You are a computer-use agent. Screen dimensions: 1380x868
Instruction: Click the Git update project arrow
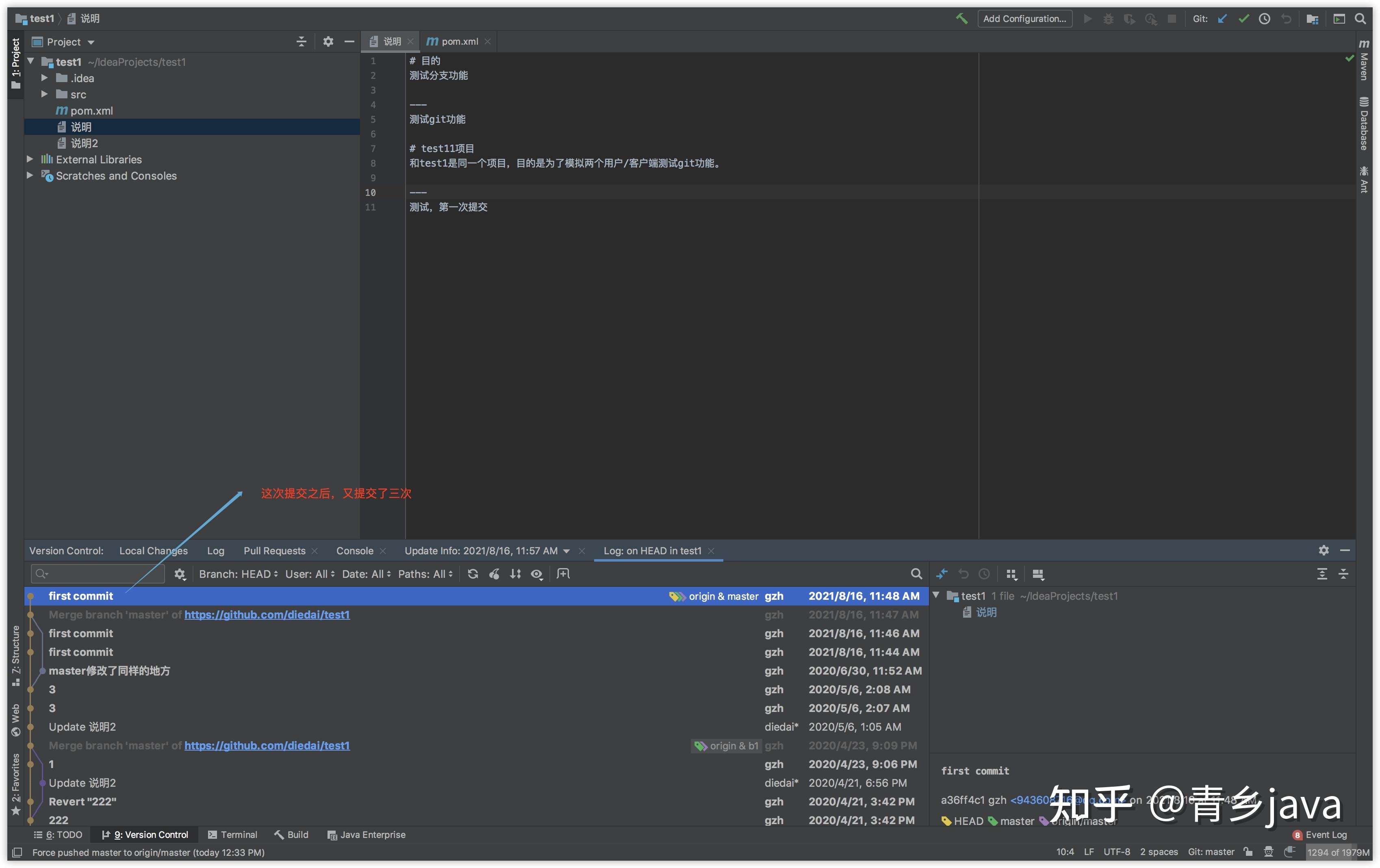(1222, 19)
